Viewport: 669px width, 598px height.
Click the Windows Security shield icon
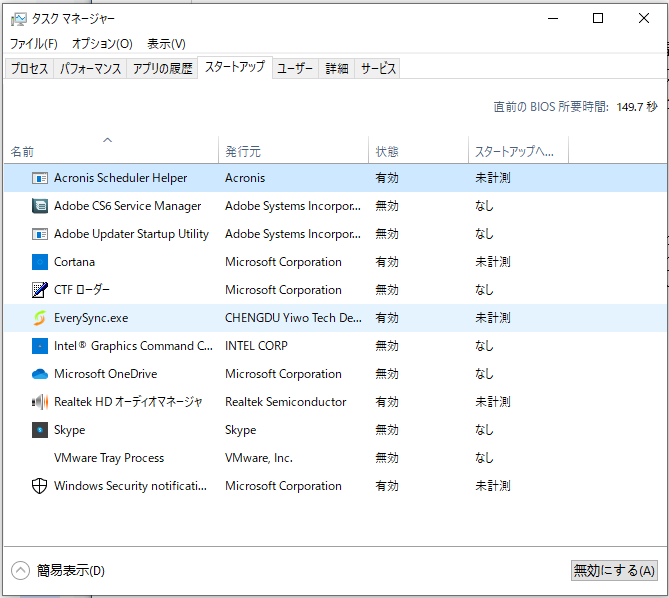40,486
